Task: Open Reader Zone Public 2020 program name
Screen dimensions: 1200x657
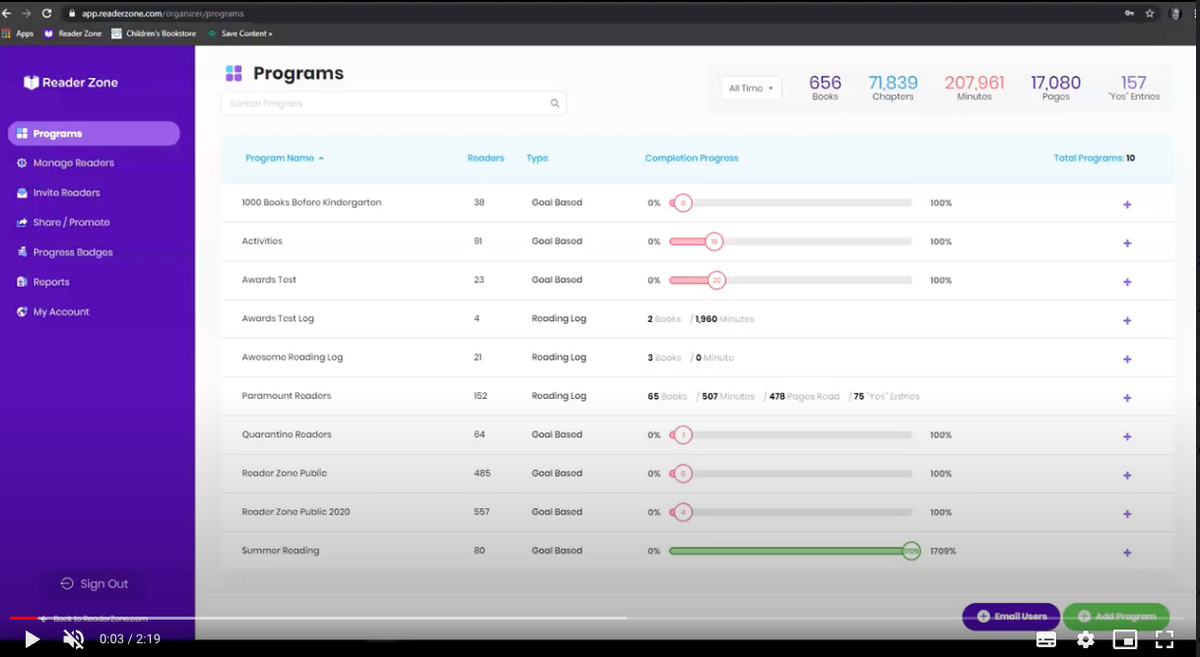Action: coord(296,512)
